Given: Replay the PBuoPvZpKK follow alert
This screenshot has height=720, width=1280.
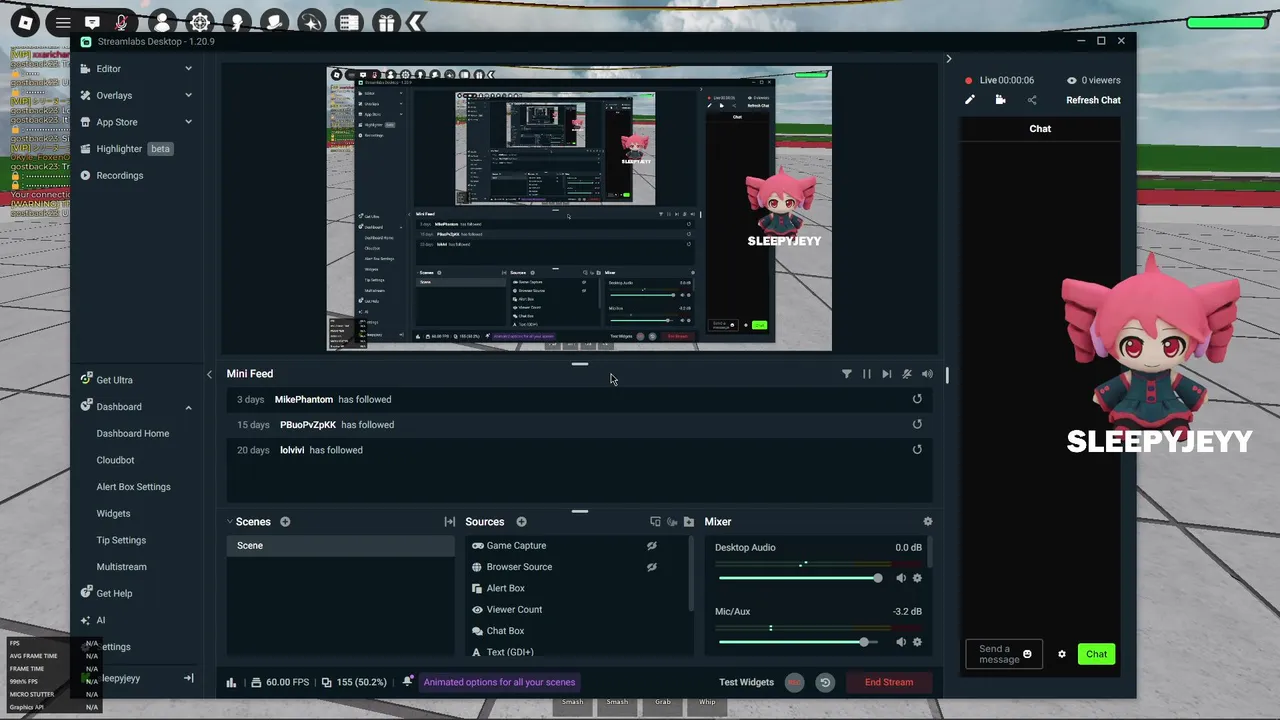Looking at the screenshot, I should click(917, 424).
